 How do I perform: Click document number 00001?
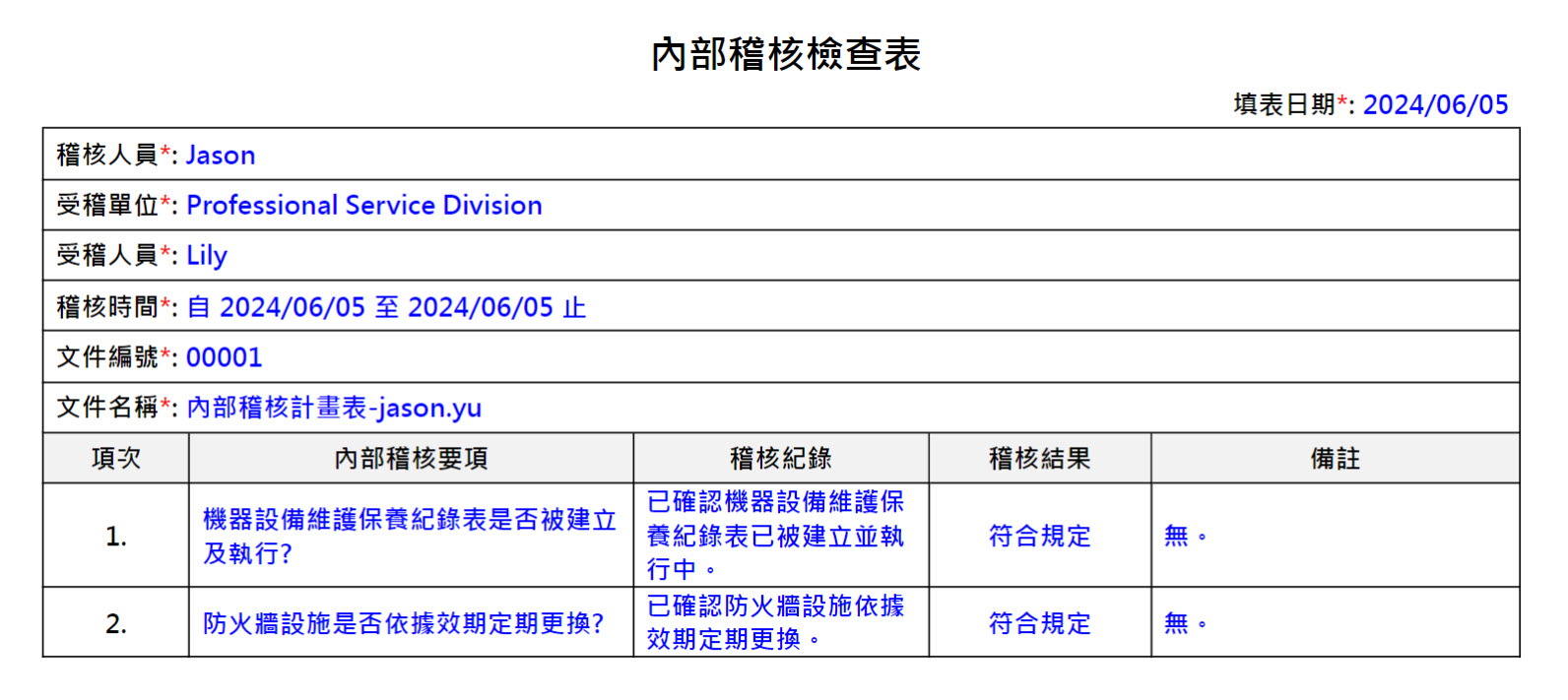click(225, 357)
